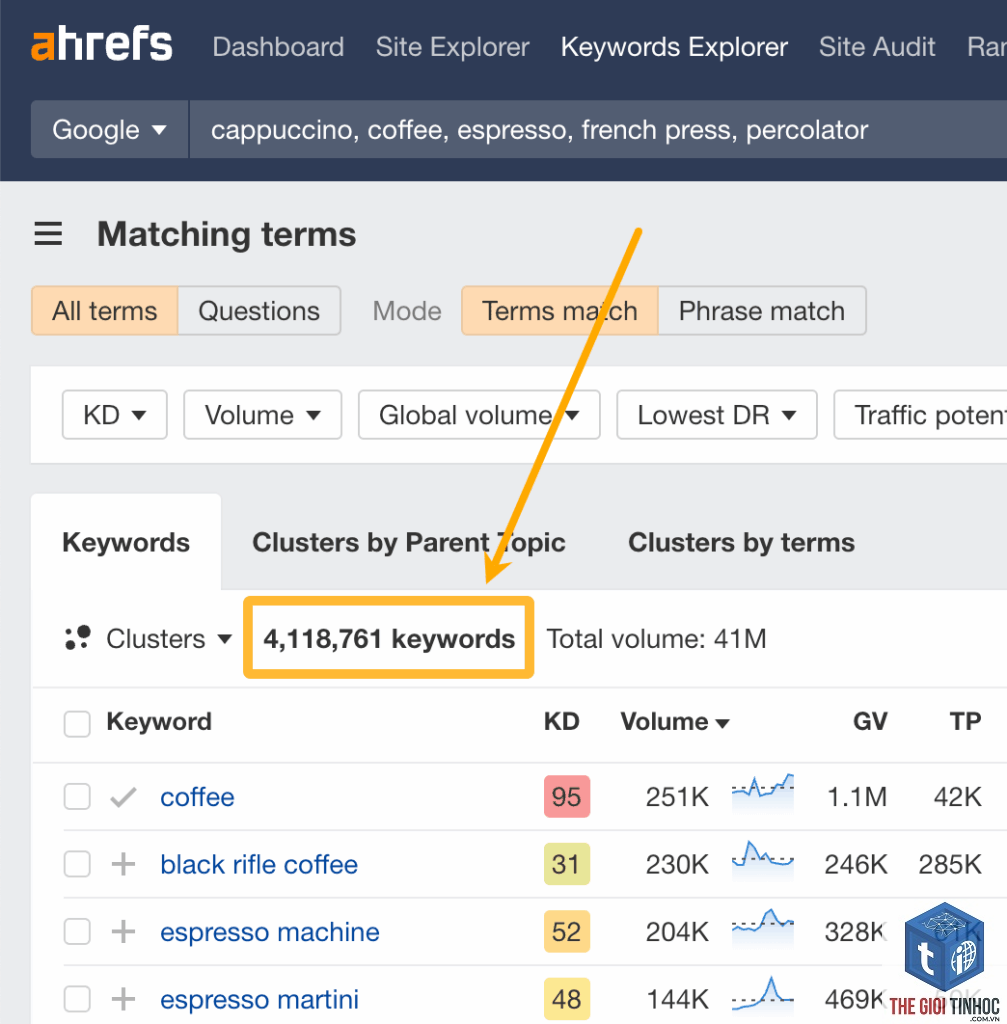Add black rifle coffee with plus icon
This screenshot has height=1024, width=1007.
[x=123, y=864]
